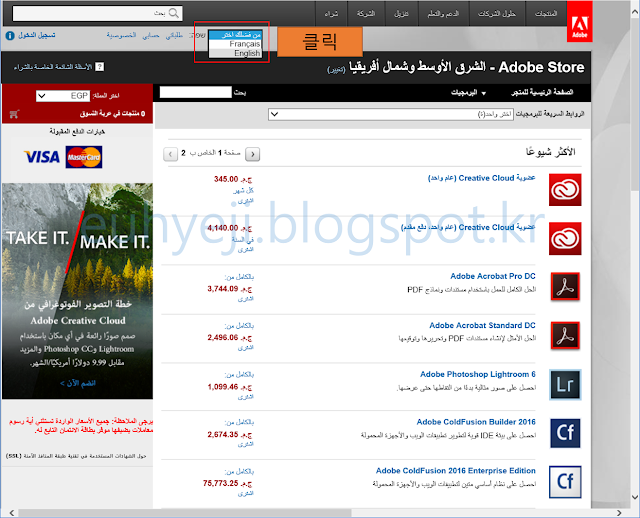
Task: Click the MasterCard payment logo
Action: (x=84, y=157)
